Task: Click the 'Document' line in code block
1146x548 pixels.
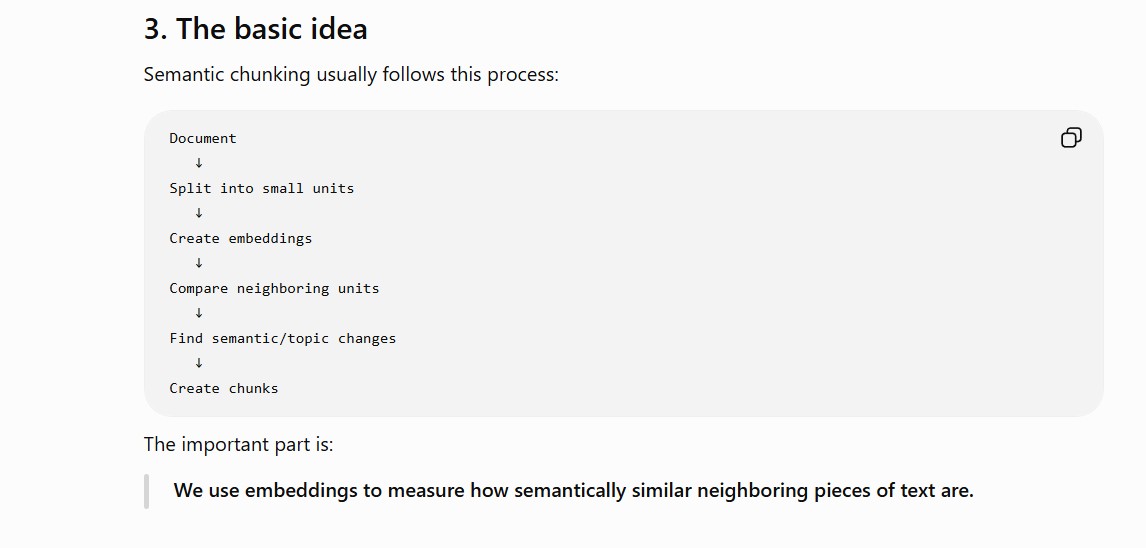Action: (203, 138)
